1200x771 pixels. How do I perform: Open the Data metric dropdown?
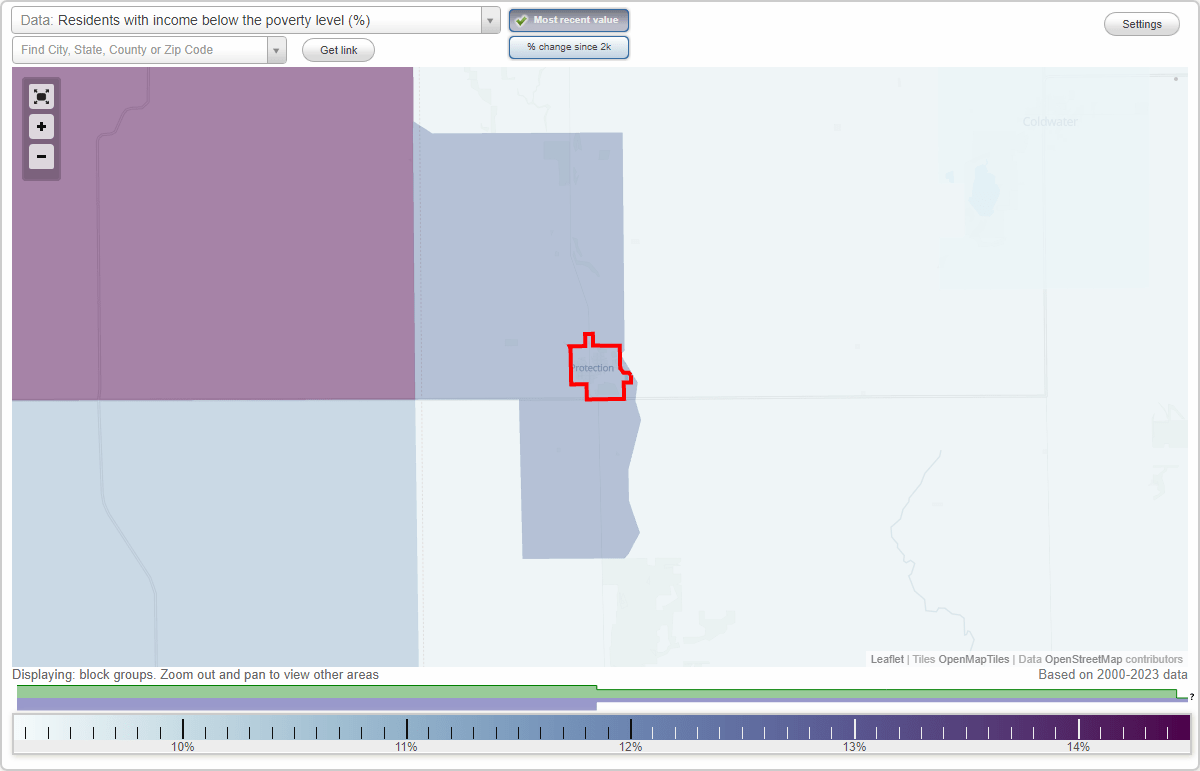tap(489, 19)
